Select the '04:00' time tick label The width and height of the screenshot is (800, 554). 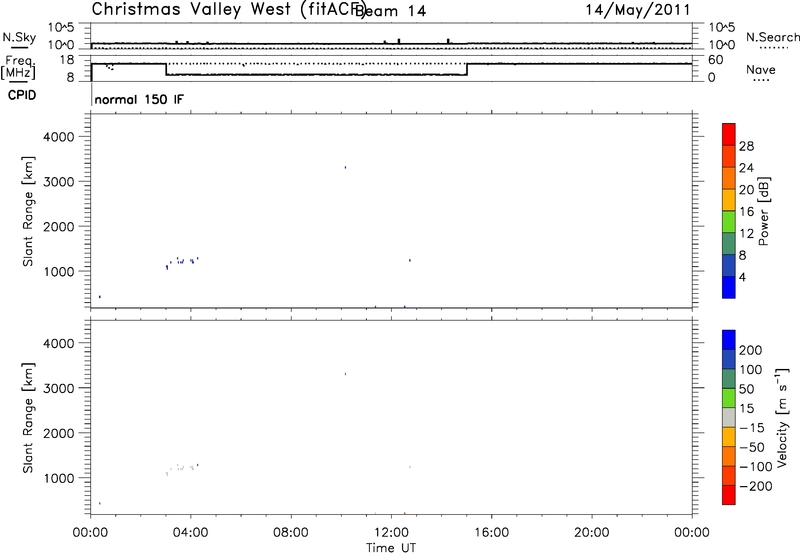tap(190, 533)
